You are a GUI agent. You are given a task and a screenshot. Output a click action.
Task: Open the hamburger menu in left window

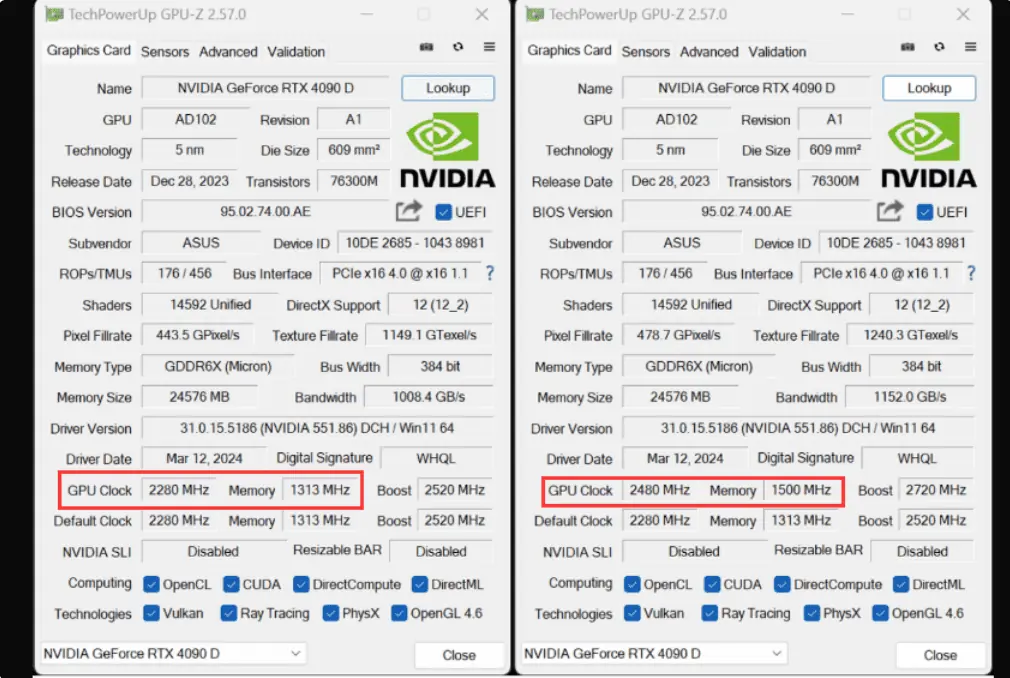click(489, 48)
